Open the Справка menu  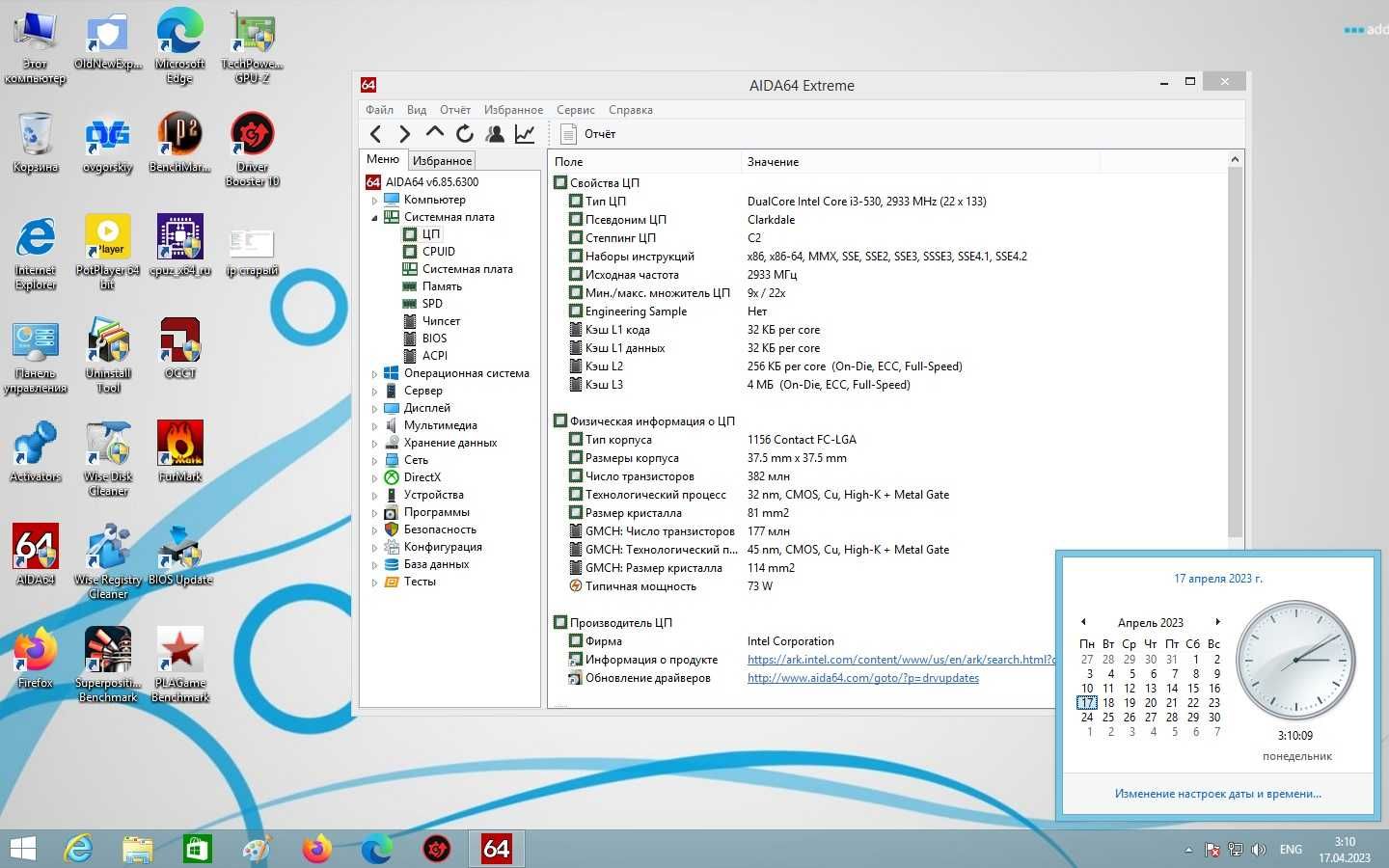pyautogui.click(x=631, y=110)
